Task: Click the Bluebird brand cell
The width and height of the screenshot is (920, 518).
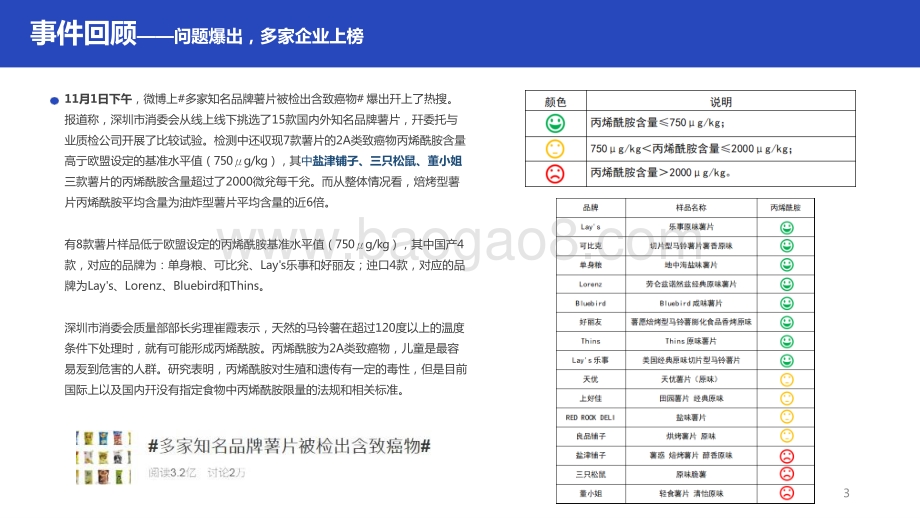Action: tap(590, 303)
